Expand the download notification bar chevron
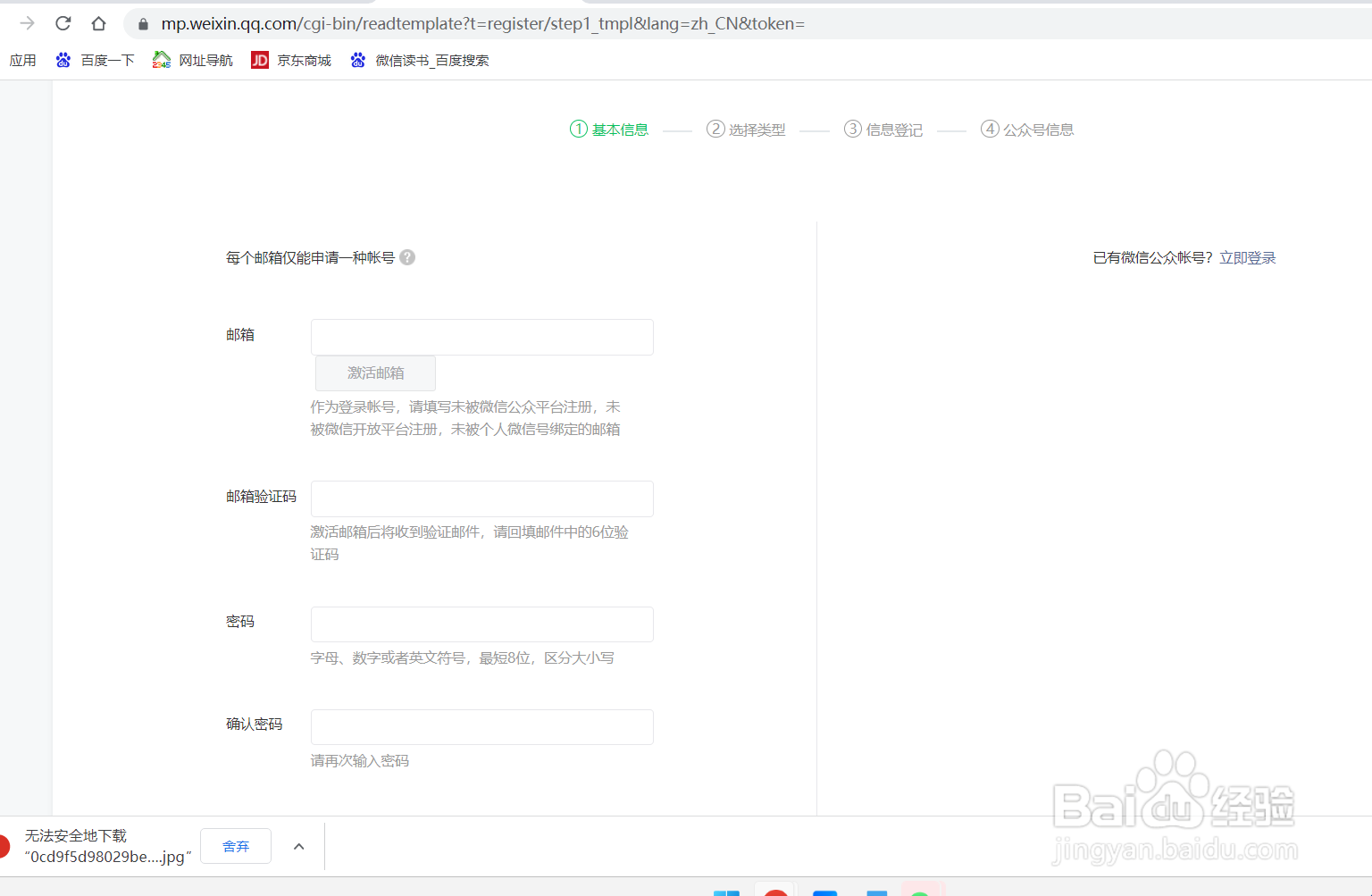The height and width of the screenshot is (896, 1372). click(298, 846)
